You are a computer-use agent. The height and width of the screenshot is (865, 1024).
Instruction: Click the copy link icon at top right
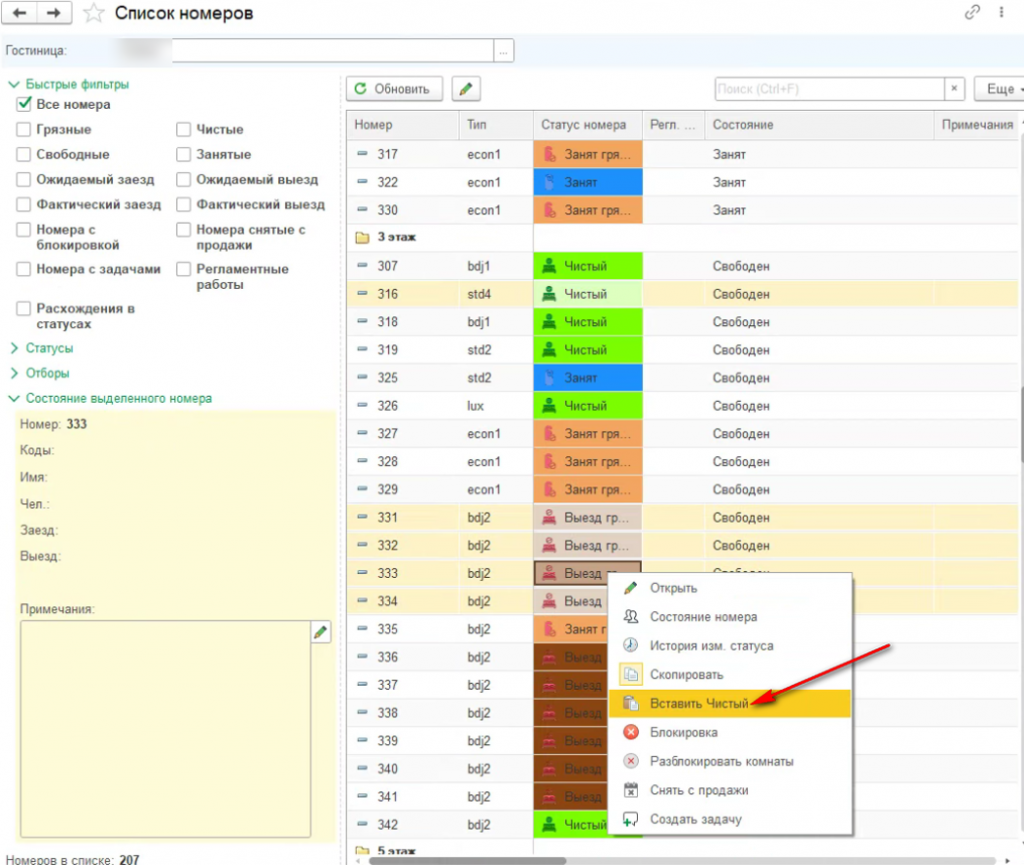[x=972, y=12]
